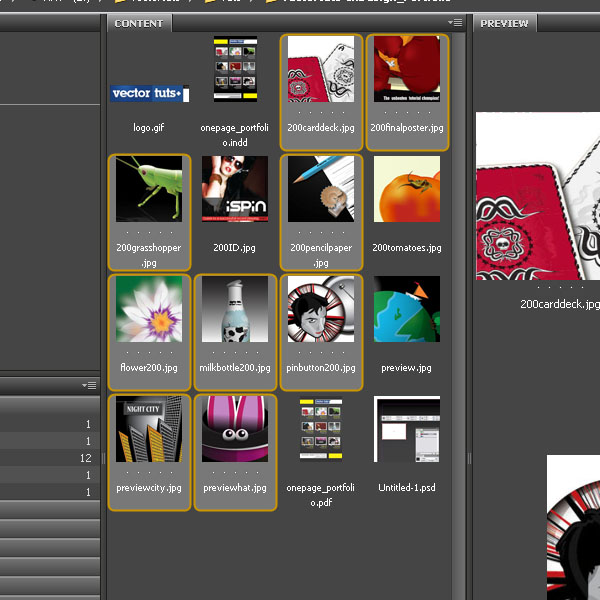The image size is (600, 600).
Task: Click the logo.gif filename label
Action: coord(149,128)
